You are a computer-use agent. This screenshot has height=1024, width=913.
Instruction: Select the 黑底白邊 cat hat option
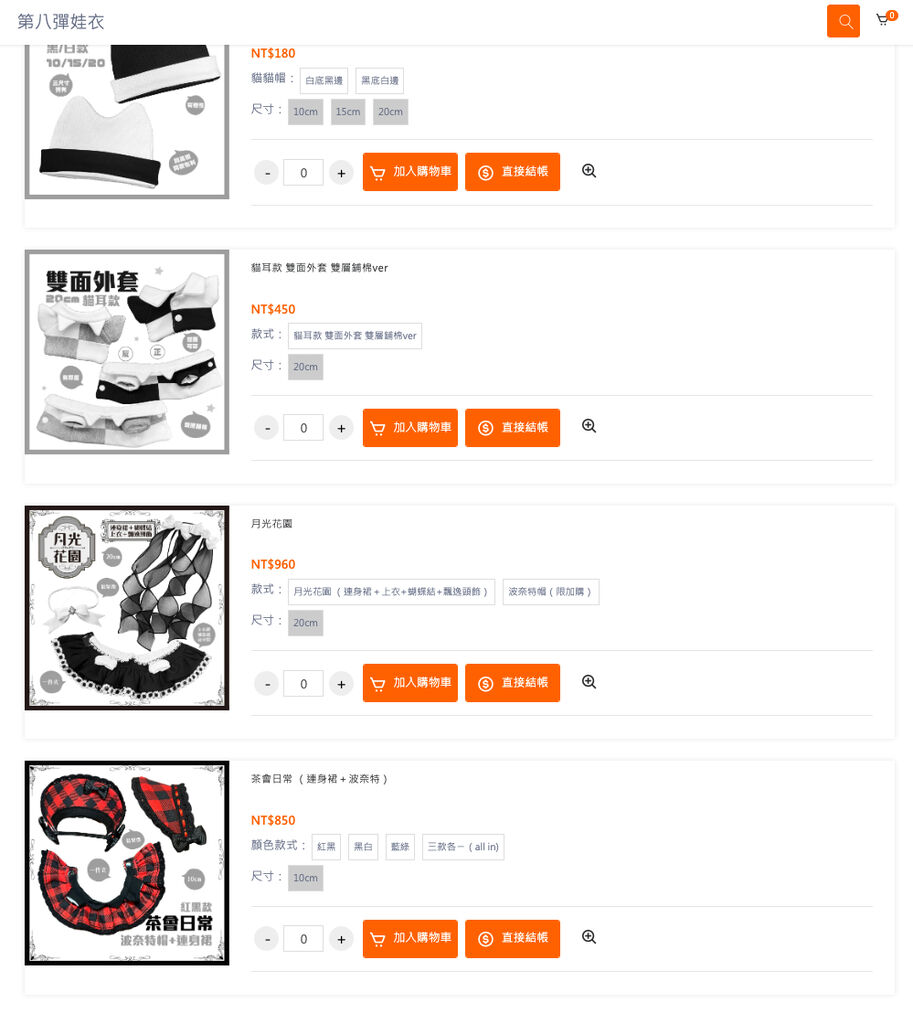tap(379, 80)
